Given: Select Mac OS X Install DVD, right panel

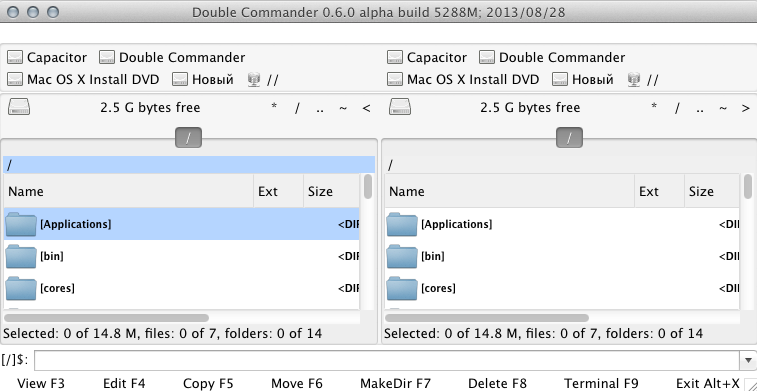Looking at the screenshot, I should 463,79.
